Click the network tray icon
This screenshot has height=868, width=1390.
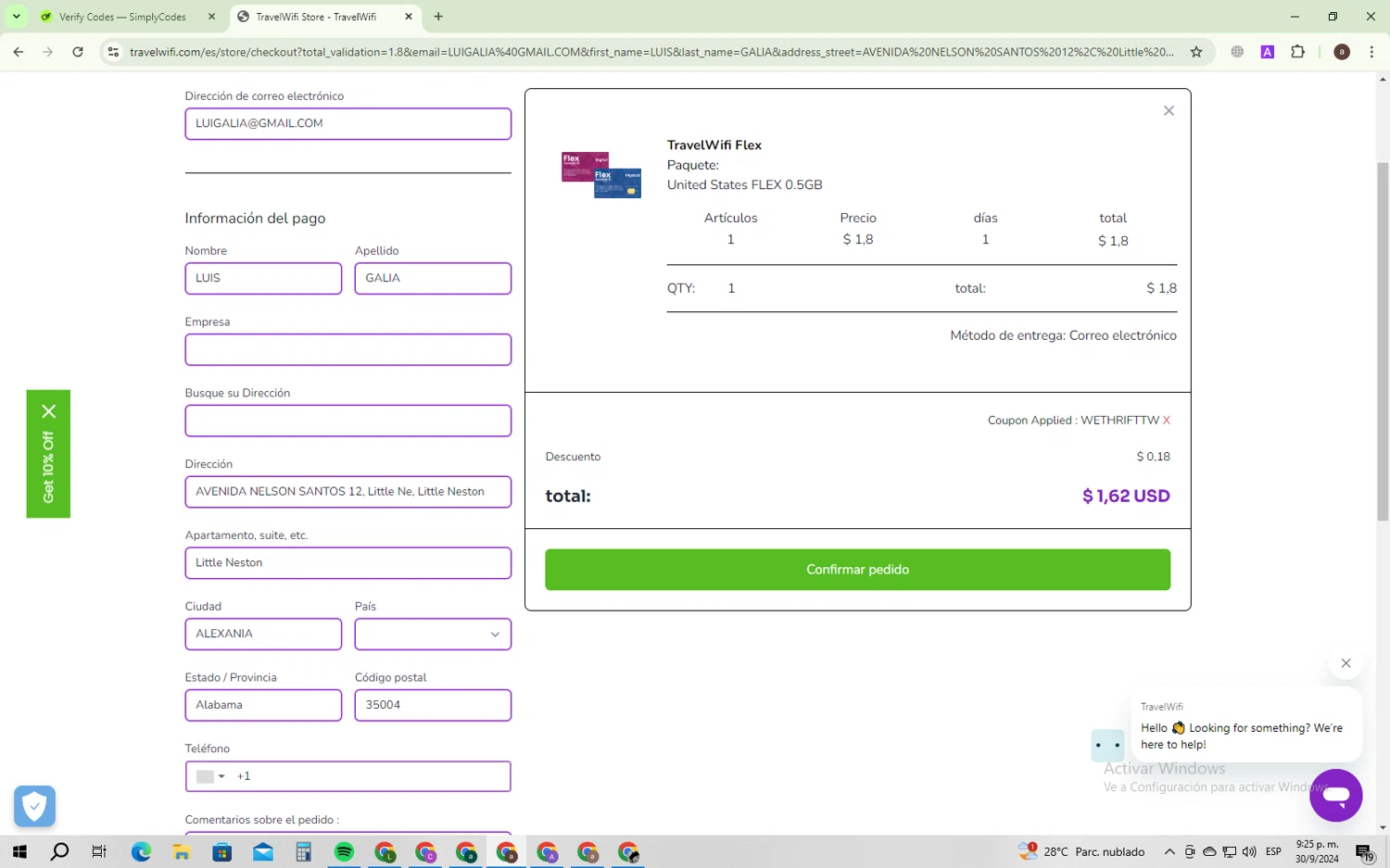[1230, 852]
